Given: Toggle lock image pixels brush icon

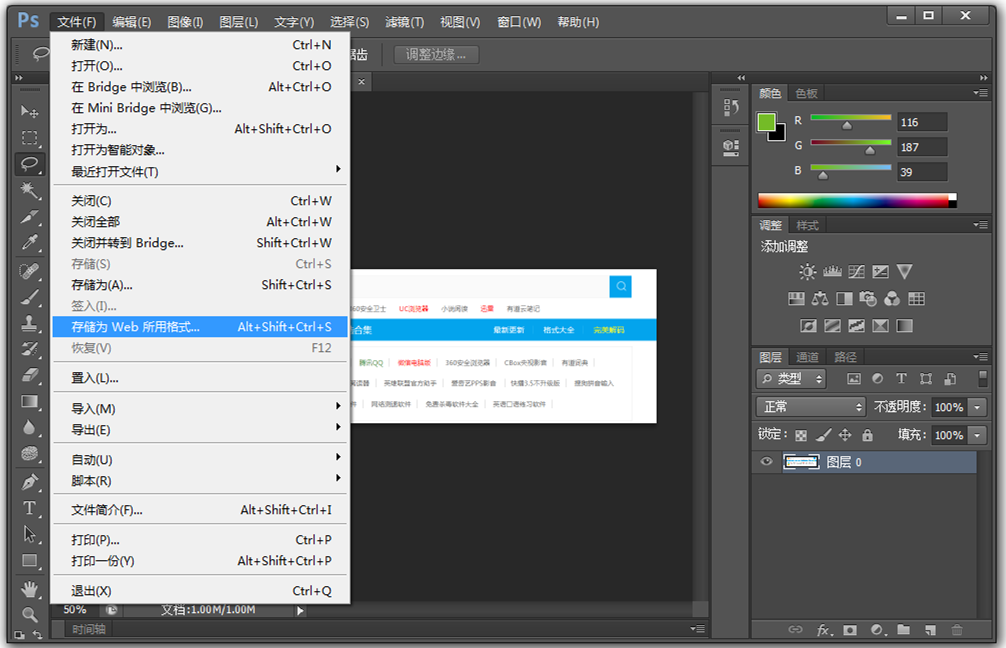Looking at the screenshot, I should click(x=823, y=435).
